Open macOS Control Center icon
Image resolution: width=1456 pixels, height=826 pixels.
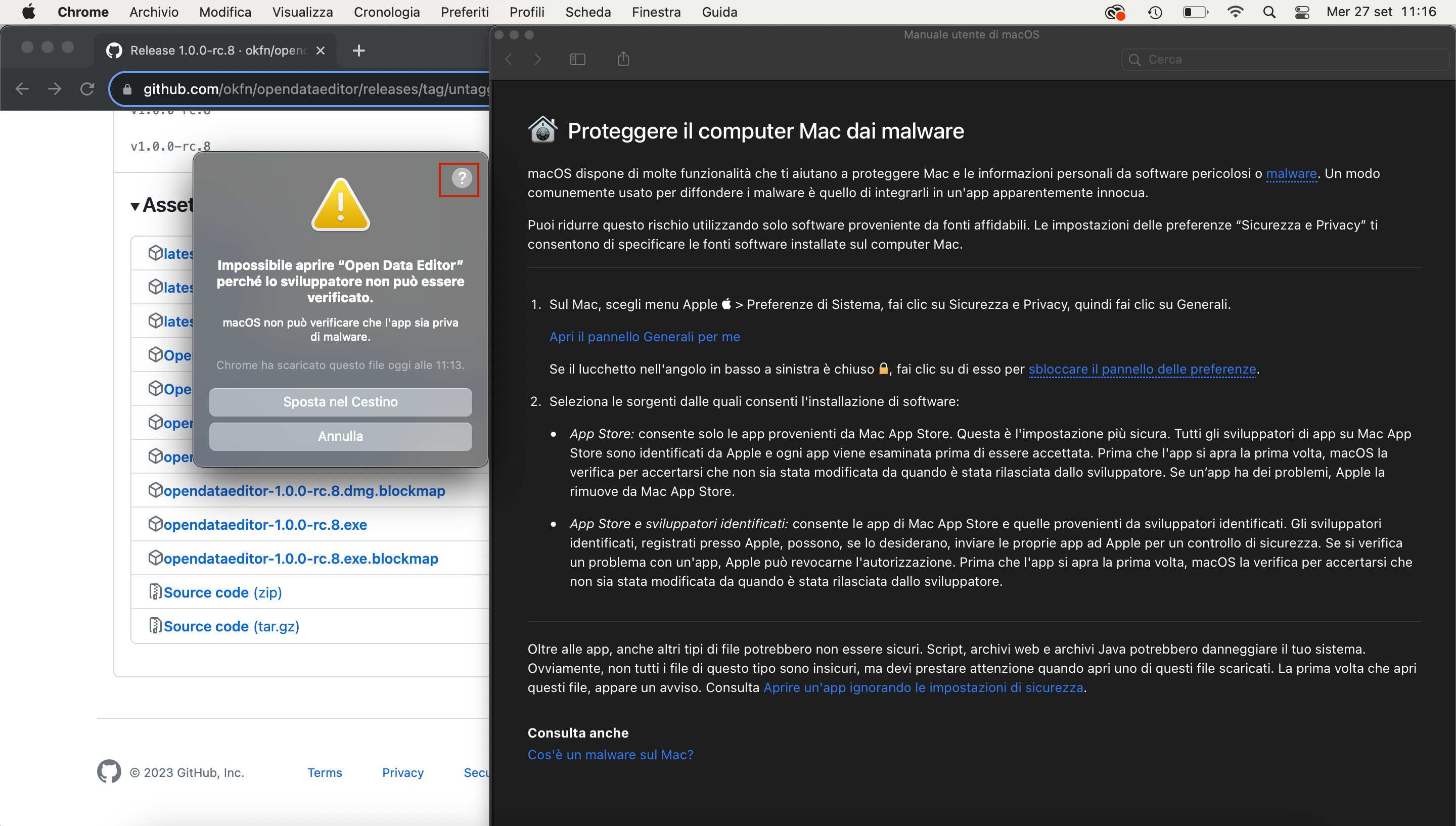[1302, 12]
